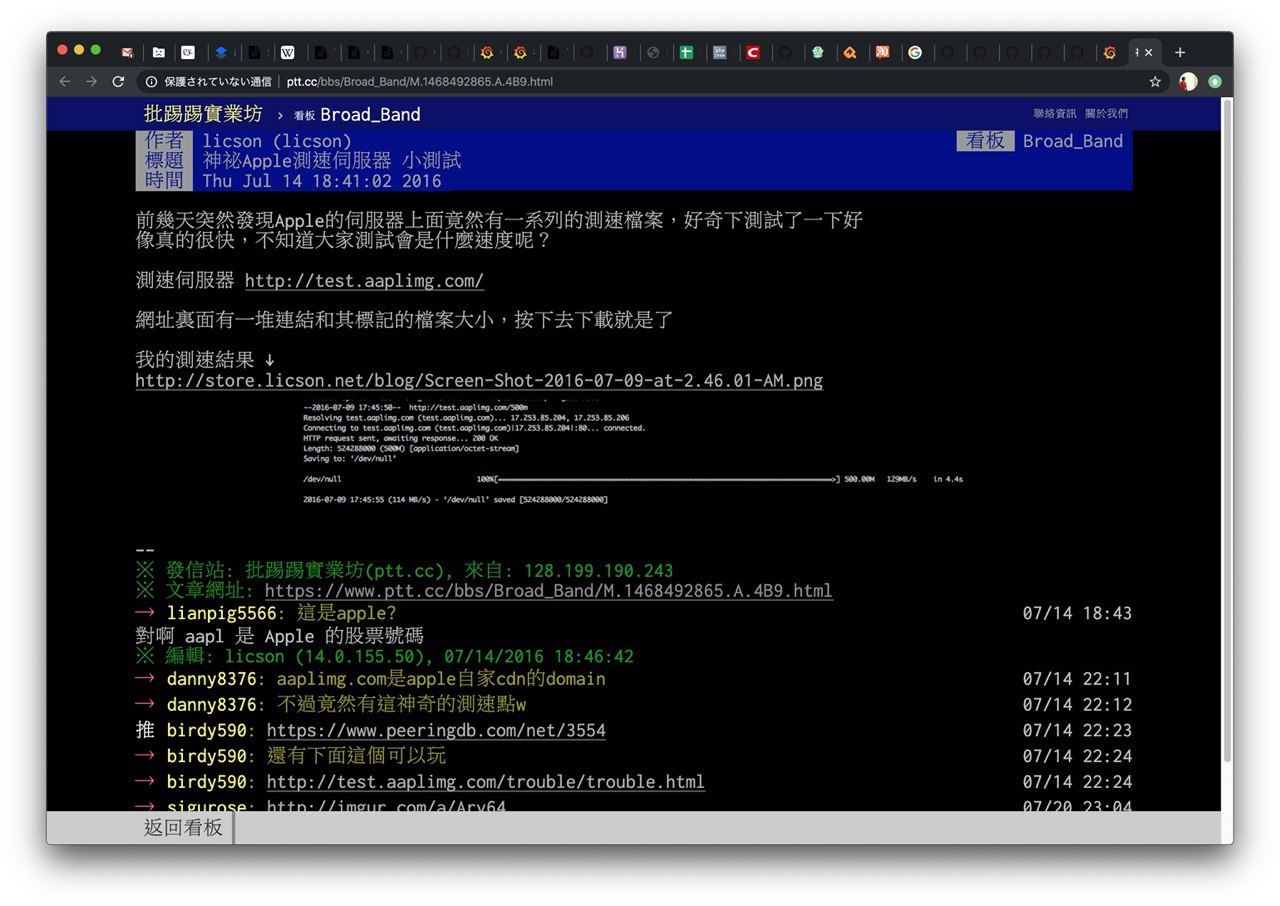Click comment 不過竟然有這神奇的測速點w
1280x906 pixels.
click(x=401, y=704)
